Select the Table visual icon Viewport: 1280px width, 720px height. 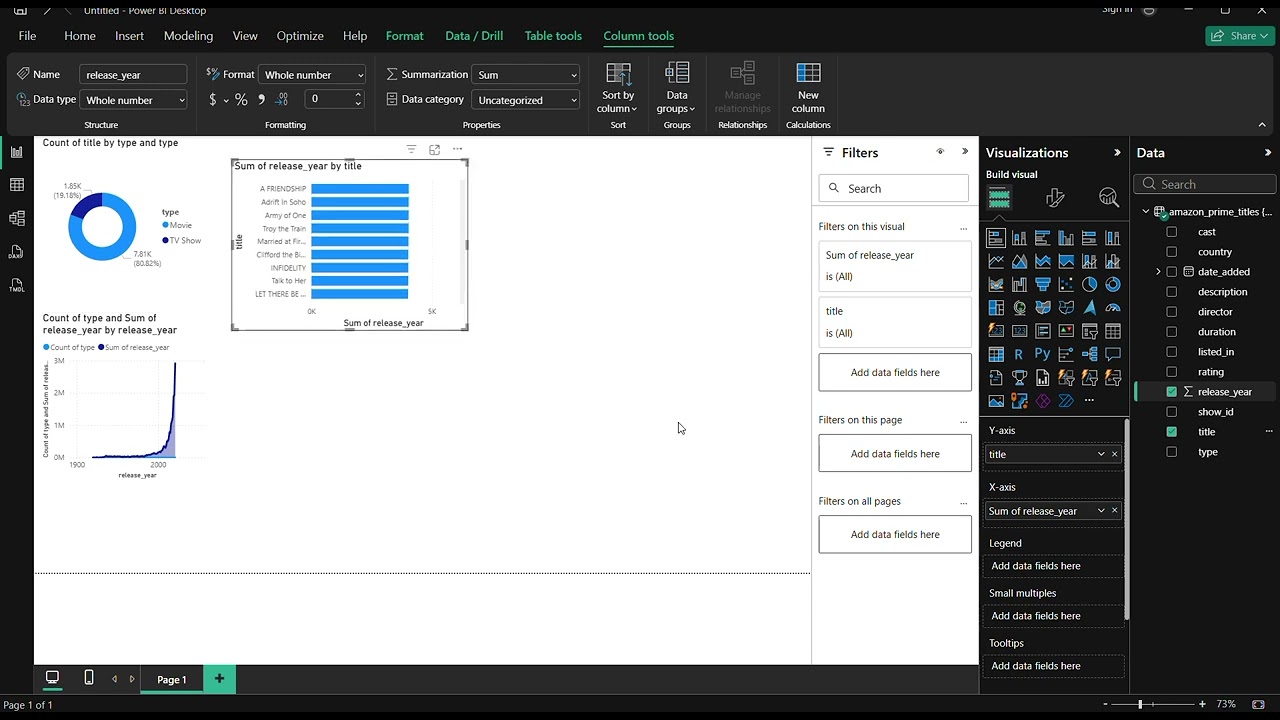1113,330
